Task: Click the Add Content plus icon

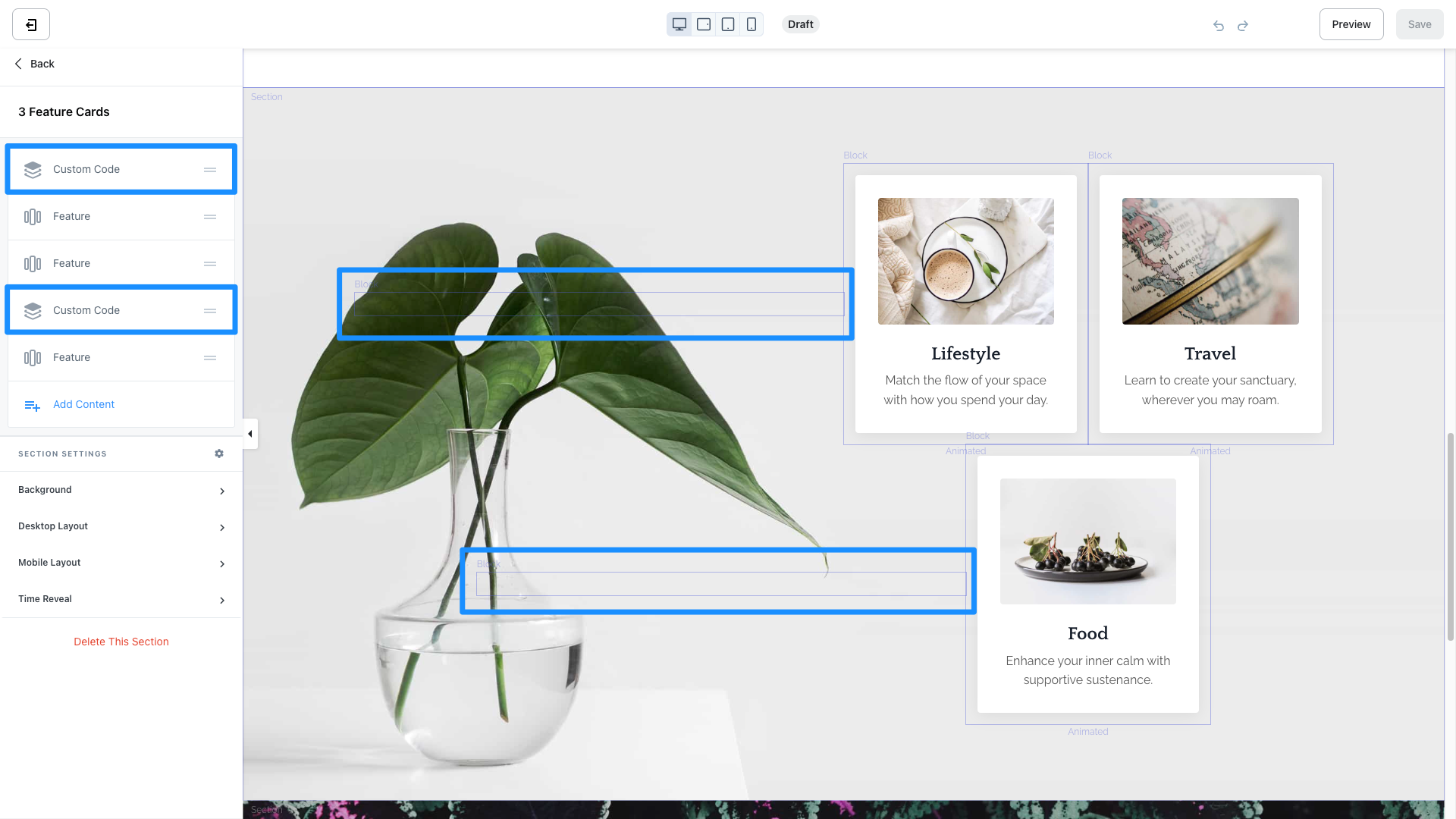Action: pyautogui.click(x=32, y=406)
